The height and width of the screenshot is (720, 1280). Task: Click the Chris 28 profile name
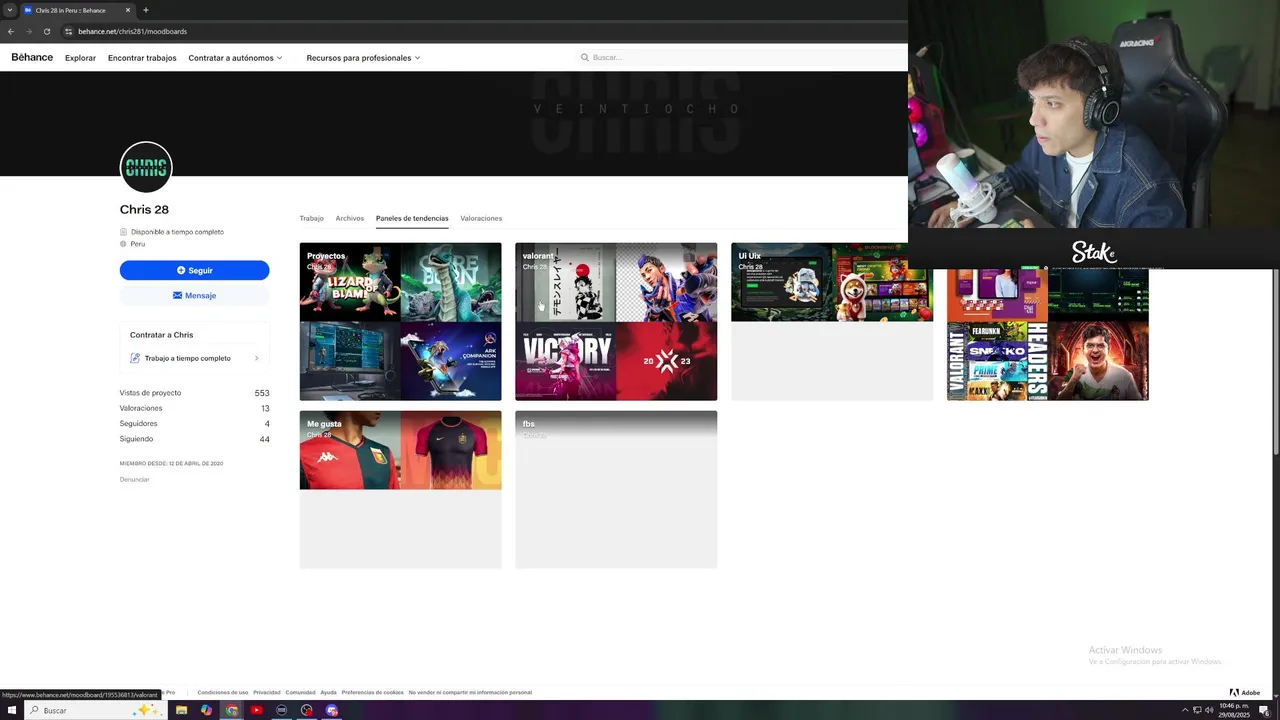click(x=144, y=209)
